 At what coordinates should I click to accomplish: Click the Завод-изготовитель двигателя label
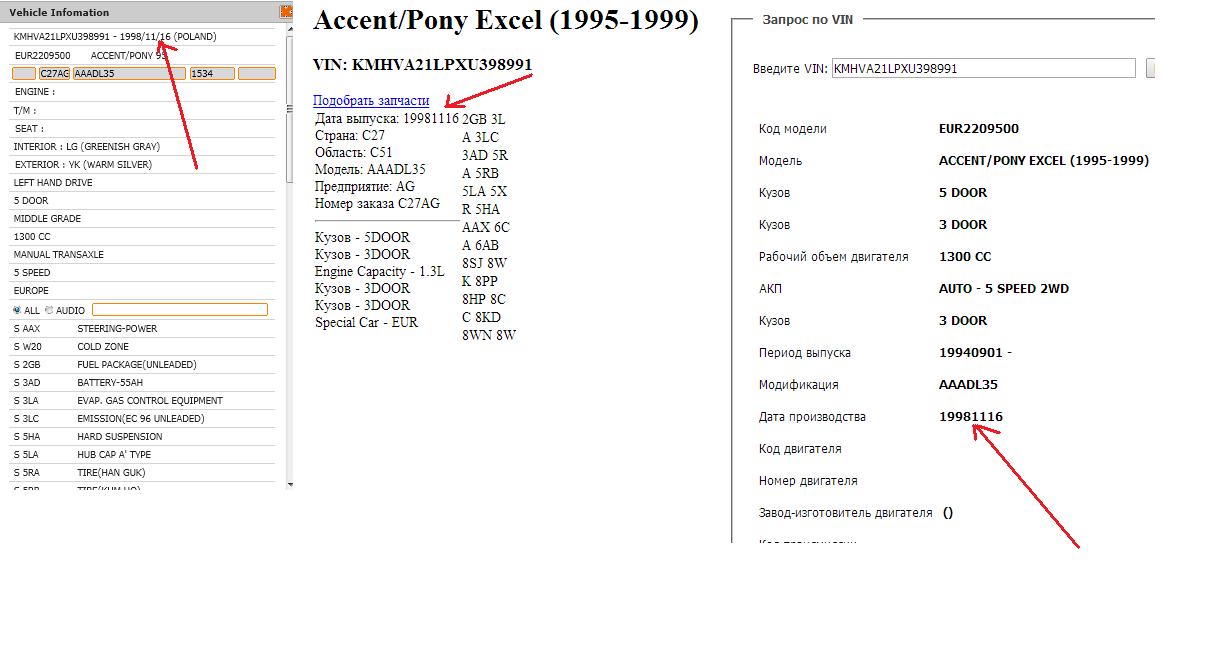(x=846, y=513)
